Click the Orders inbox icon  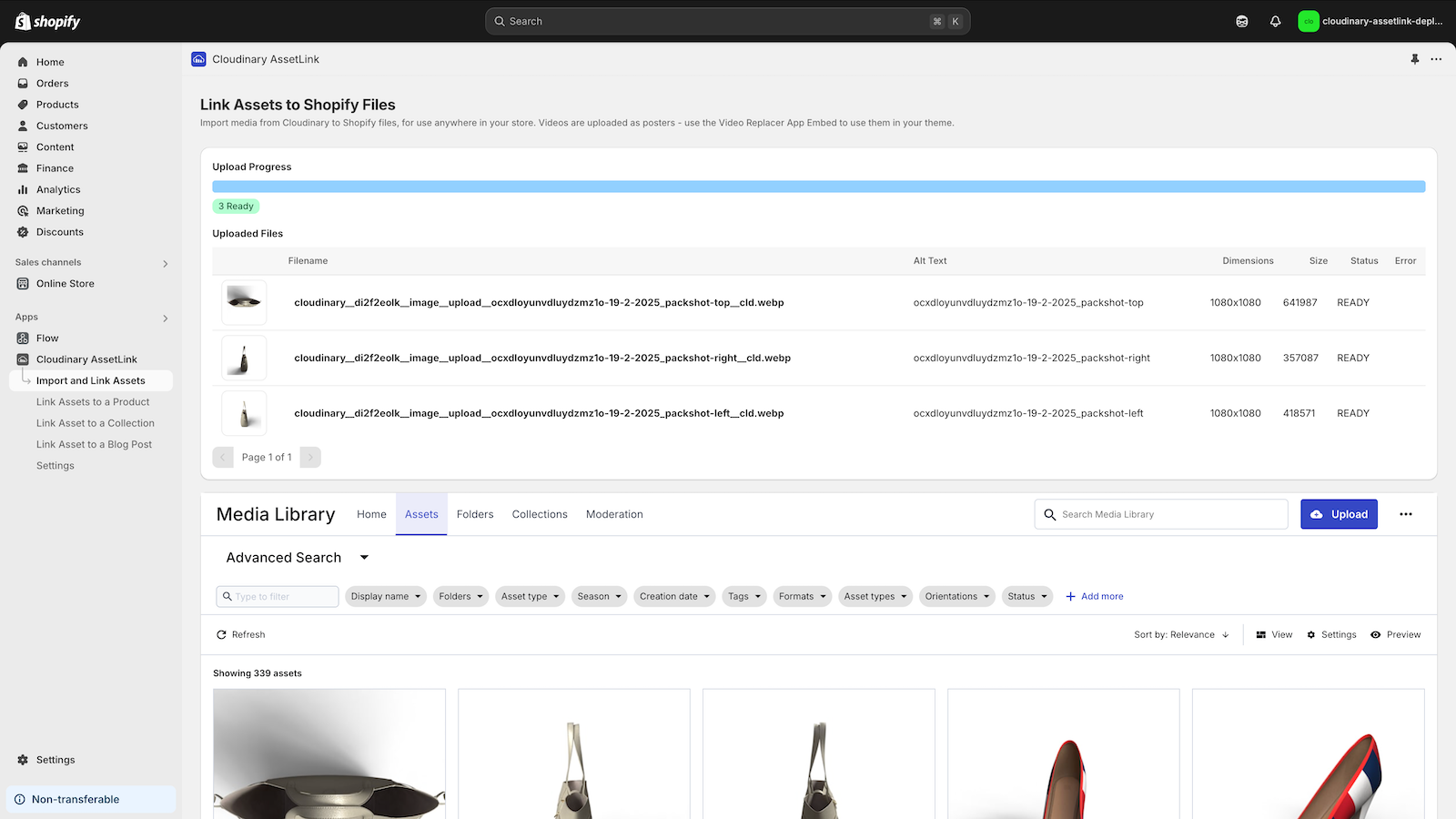(23, 83)
